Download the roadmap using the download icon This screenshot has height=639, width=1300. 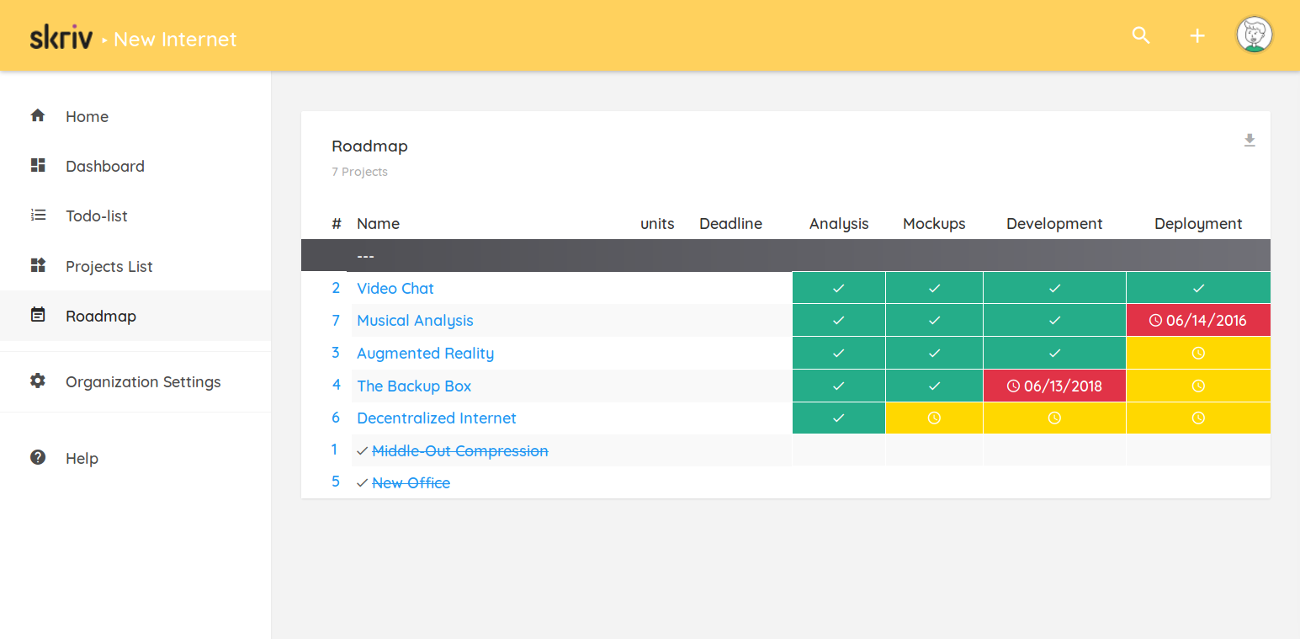pos(1249,141)
